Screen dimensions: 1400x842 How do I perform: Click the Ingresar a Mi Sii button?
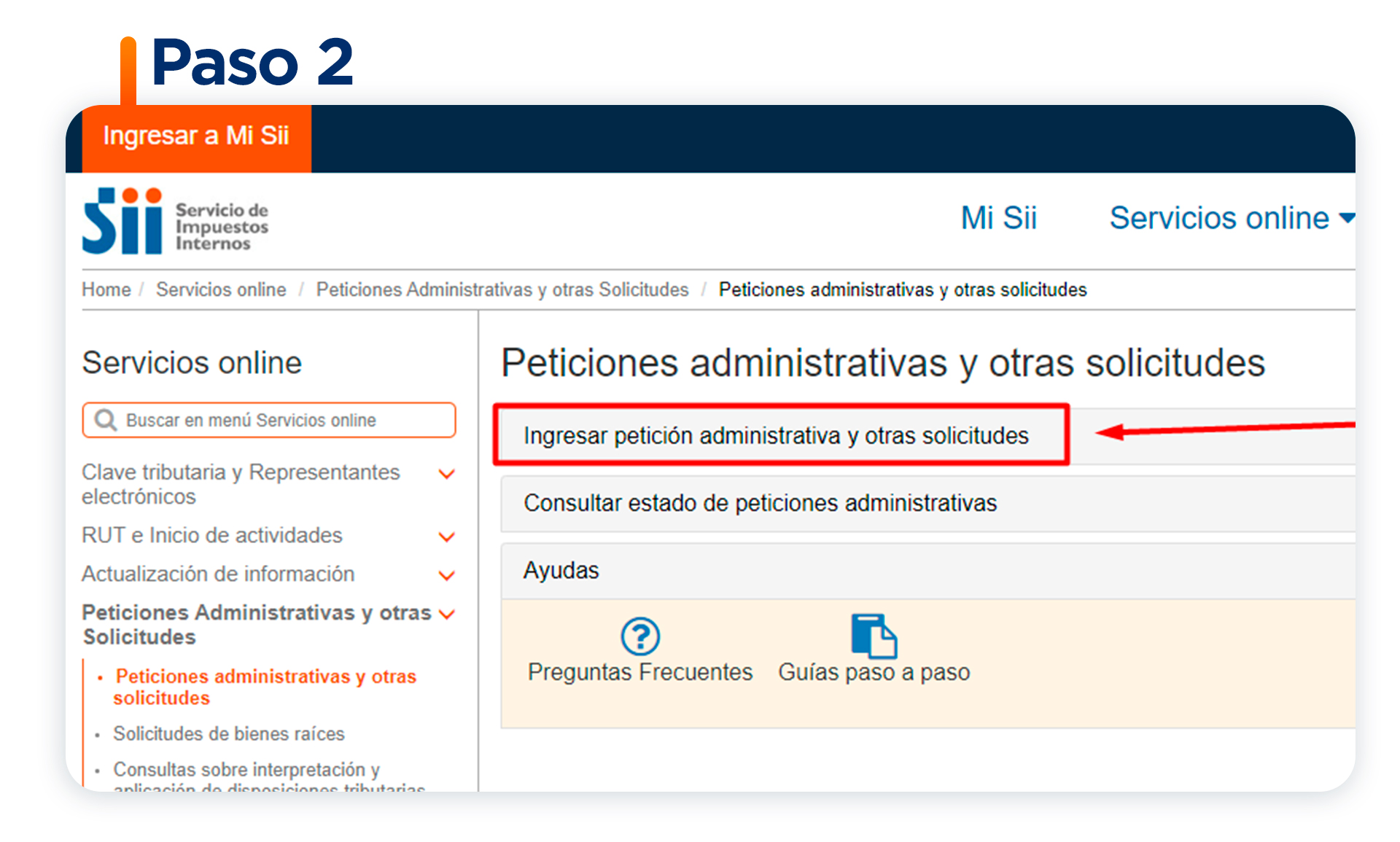click(196, 135)
